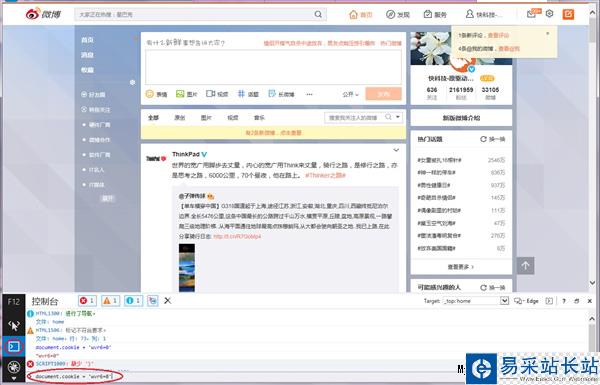The image size is (600, 385).
Task: Add a topic with the hashtag 话题 icon
Action: [x=241, y=94]
